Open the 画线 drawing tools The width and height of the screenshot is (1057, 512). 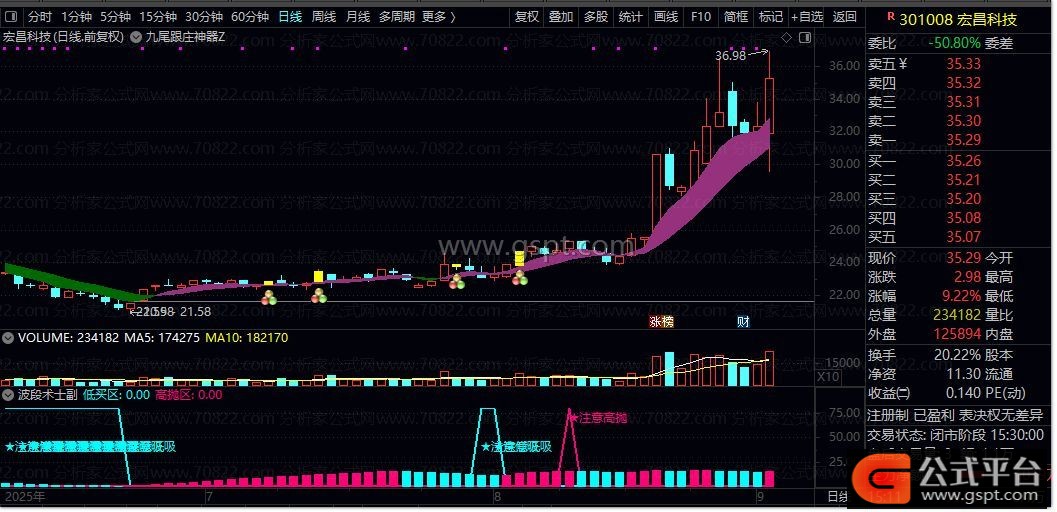665,17
